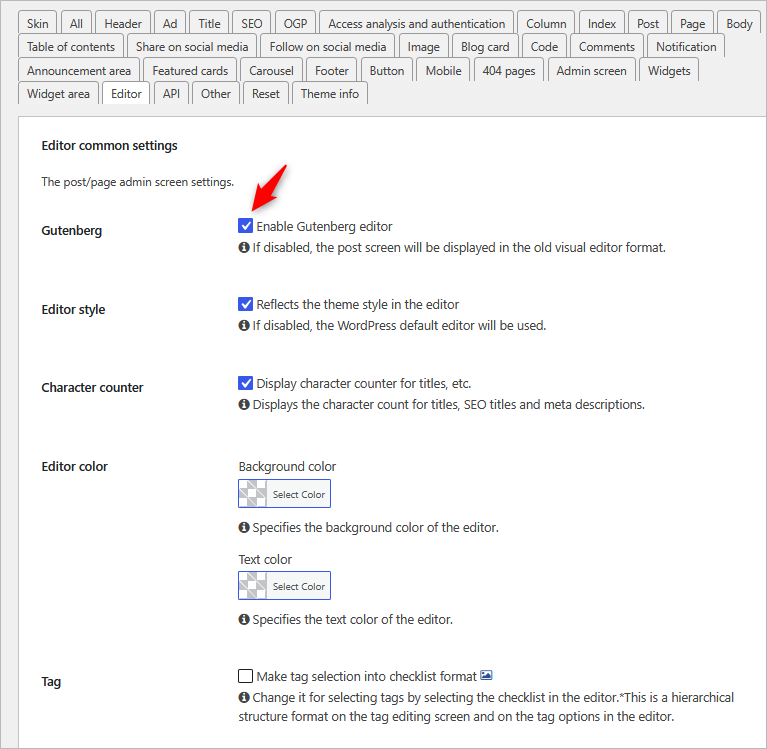Open the Featured cards tab
The image size is (767, 749).
tap(190, 71)
